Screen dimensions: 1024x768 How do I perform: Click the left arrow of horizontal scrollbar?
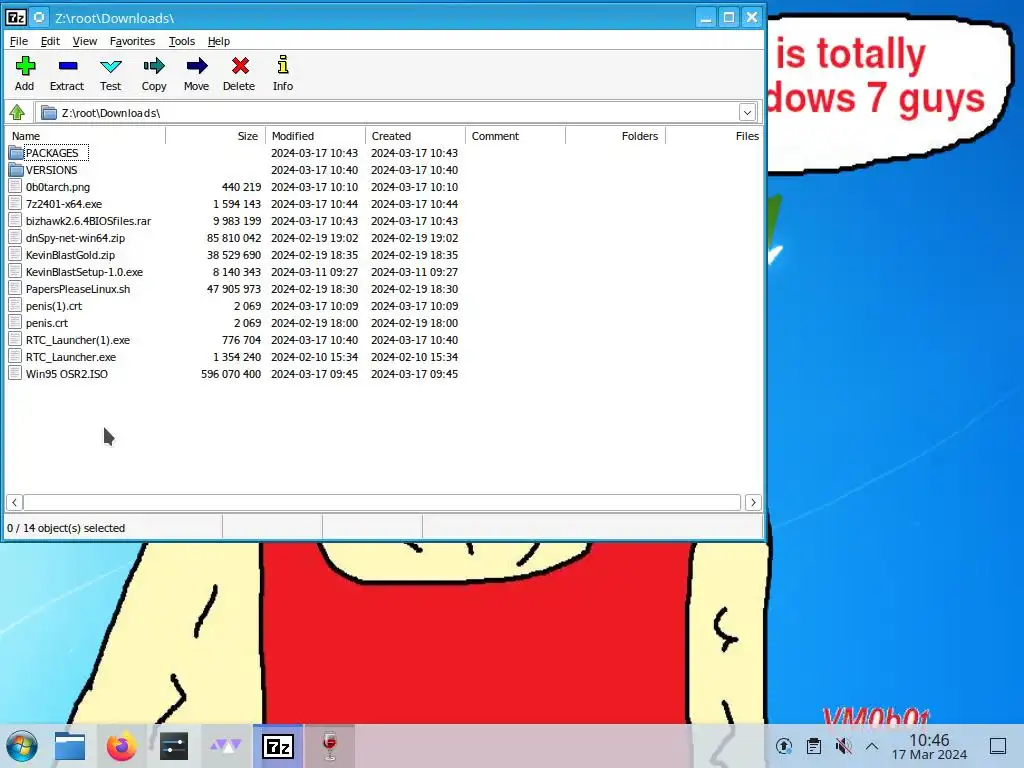click(x=14, y=502)
